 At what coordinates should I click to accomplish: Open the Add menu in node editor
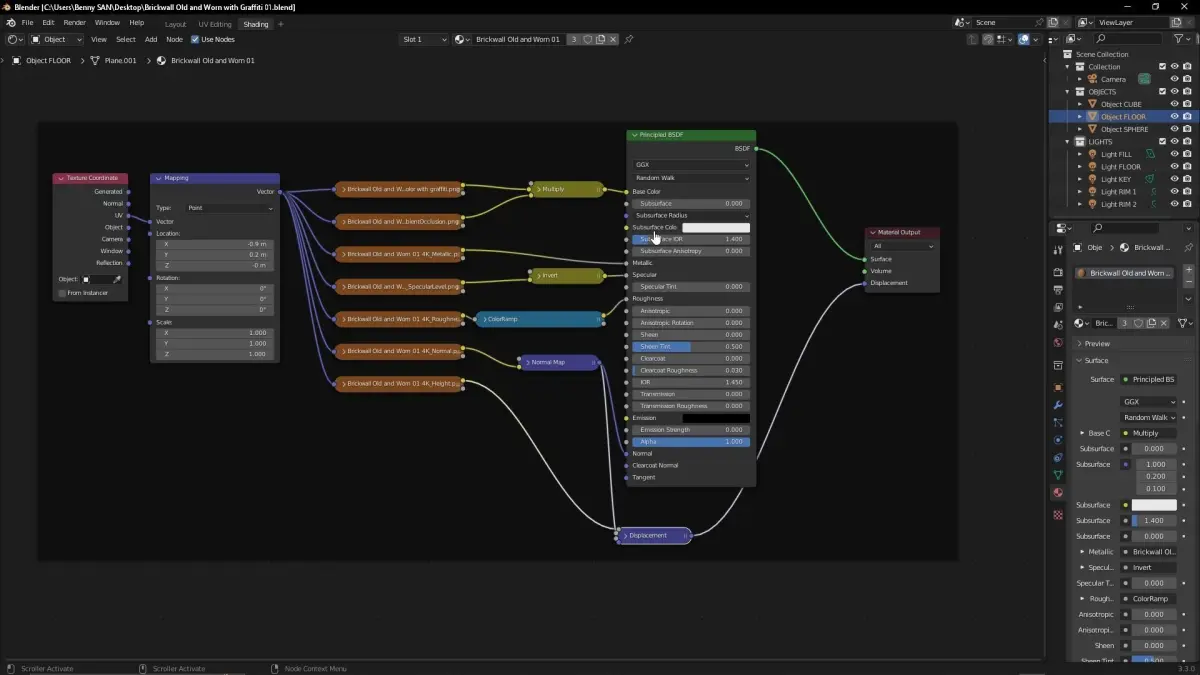150,40
